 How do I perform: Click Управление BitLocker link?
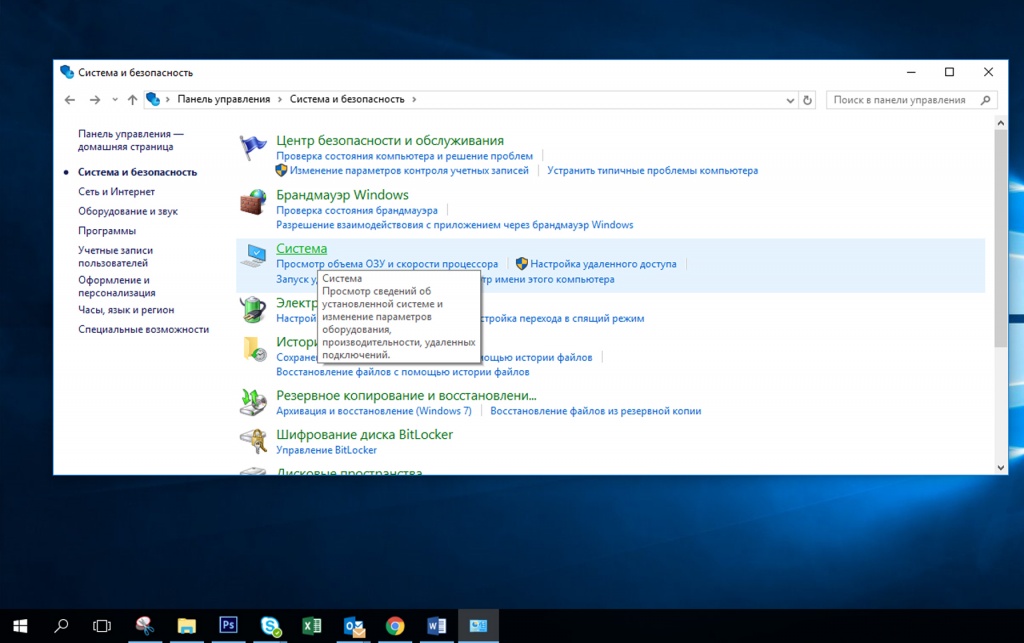[327, 450]
